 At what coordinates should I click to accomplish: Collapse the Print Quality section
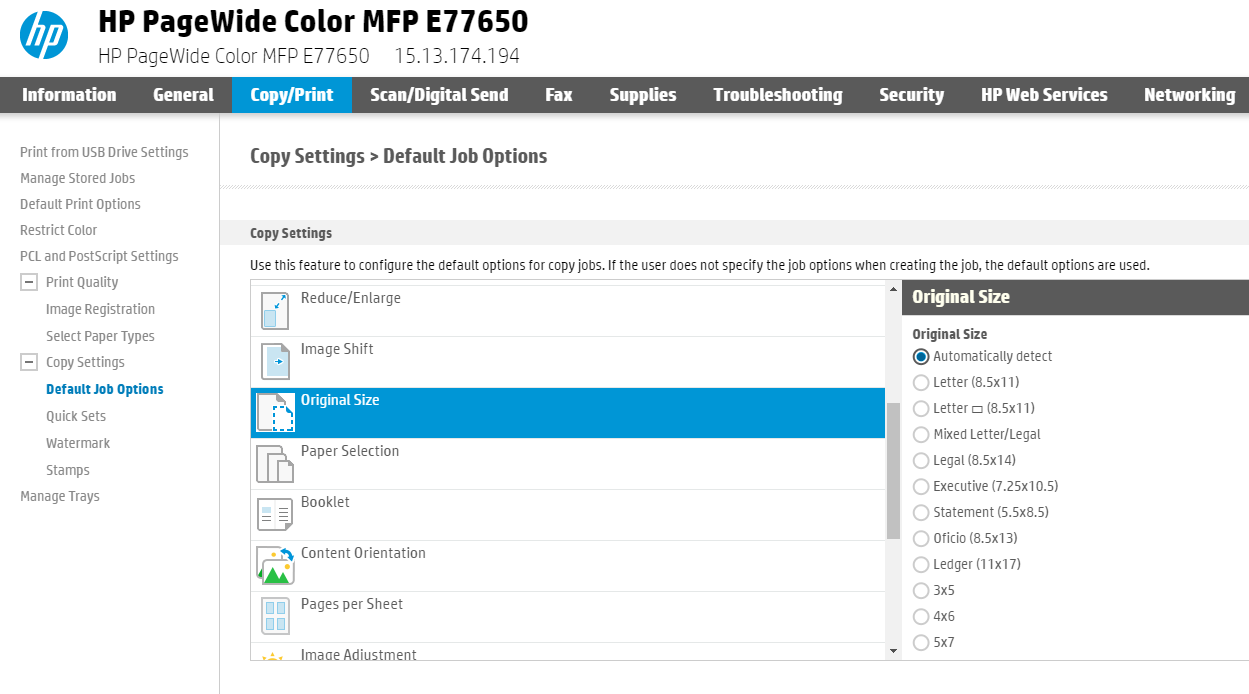coord(28,281)
